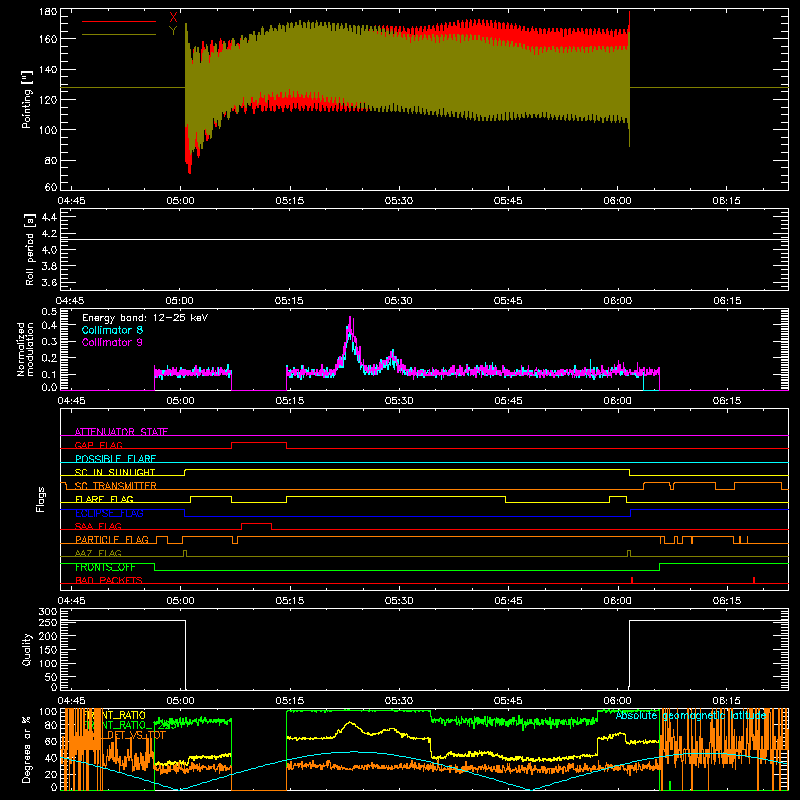Click the 60 tick on Pointing axis
Image resolution: width=800 pixels, height=800 pixels.
[51, 187]
